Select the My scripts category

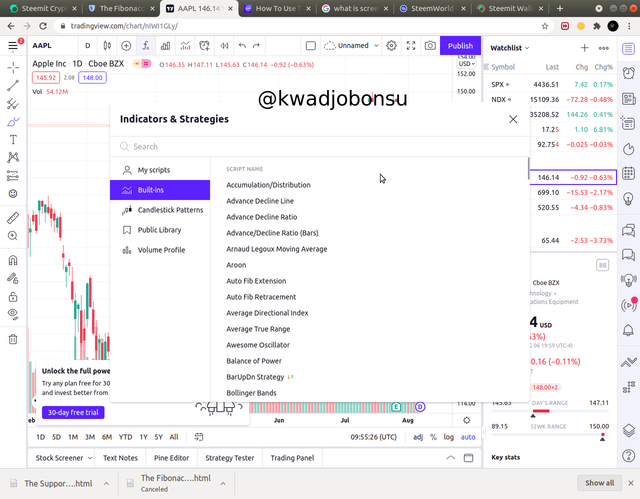click(160, 170)
